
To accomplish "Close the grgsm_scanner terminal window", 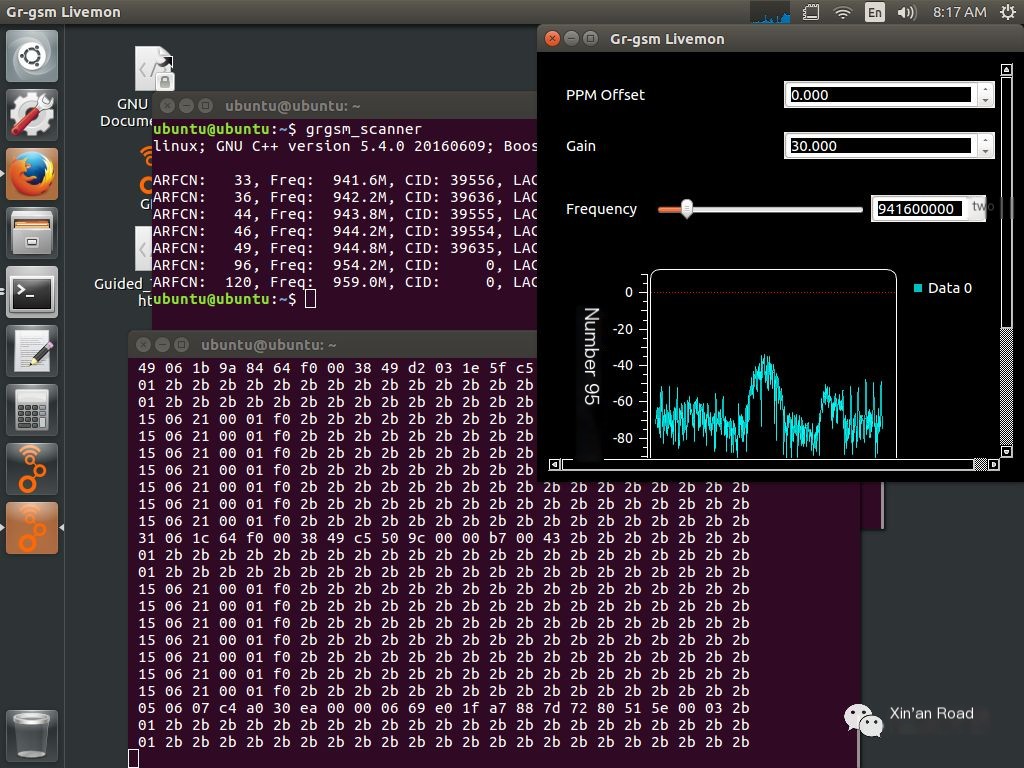I will click(x=167, y=105).
